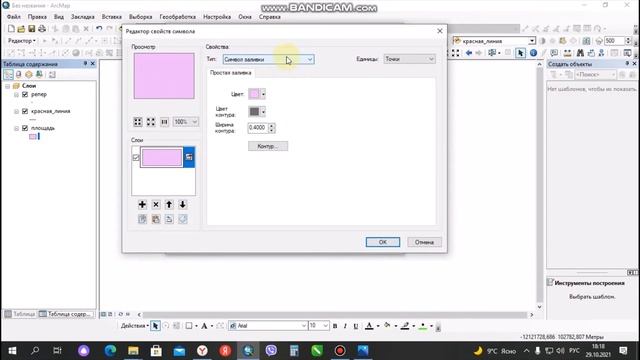
Task: Click the copy layer icon below Слои list
Action: point(142,219)
